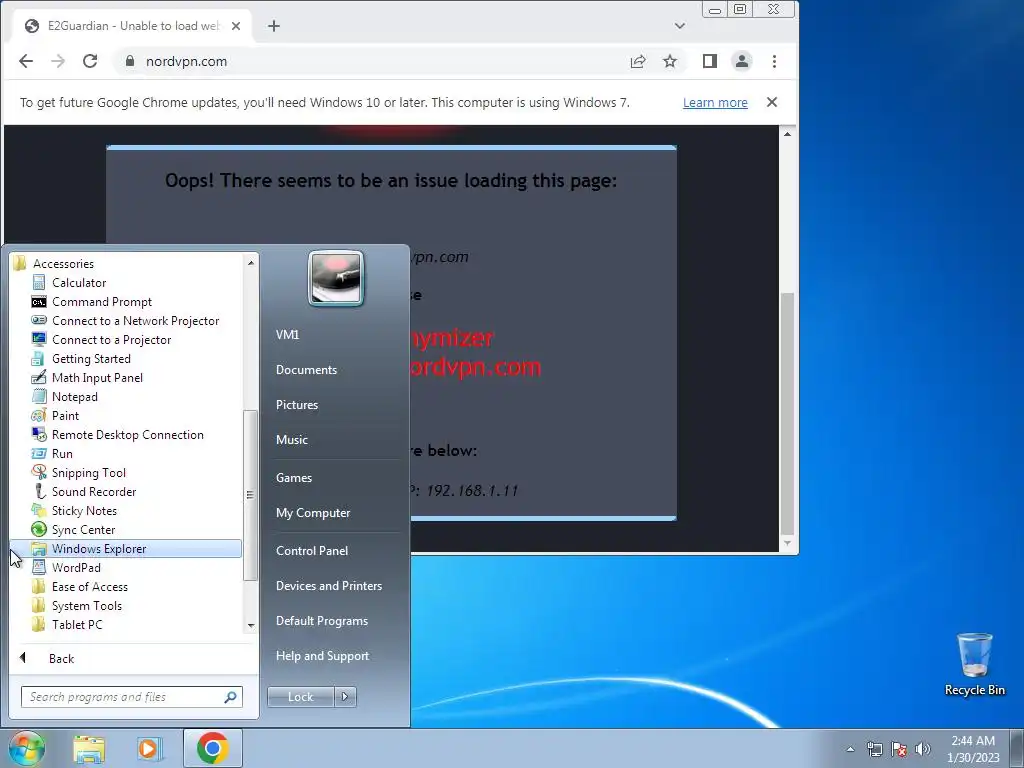This screenshot has height=768, width=1024.
Task: Open Notepad
Action: click(74, 396)
